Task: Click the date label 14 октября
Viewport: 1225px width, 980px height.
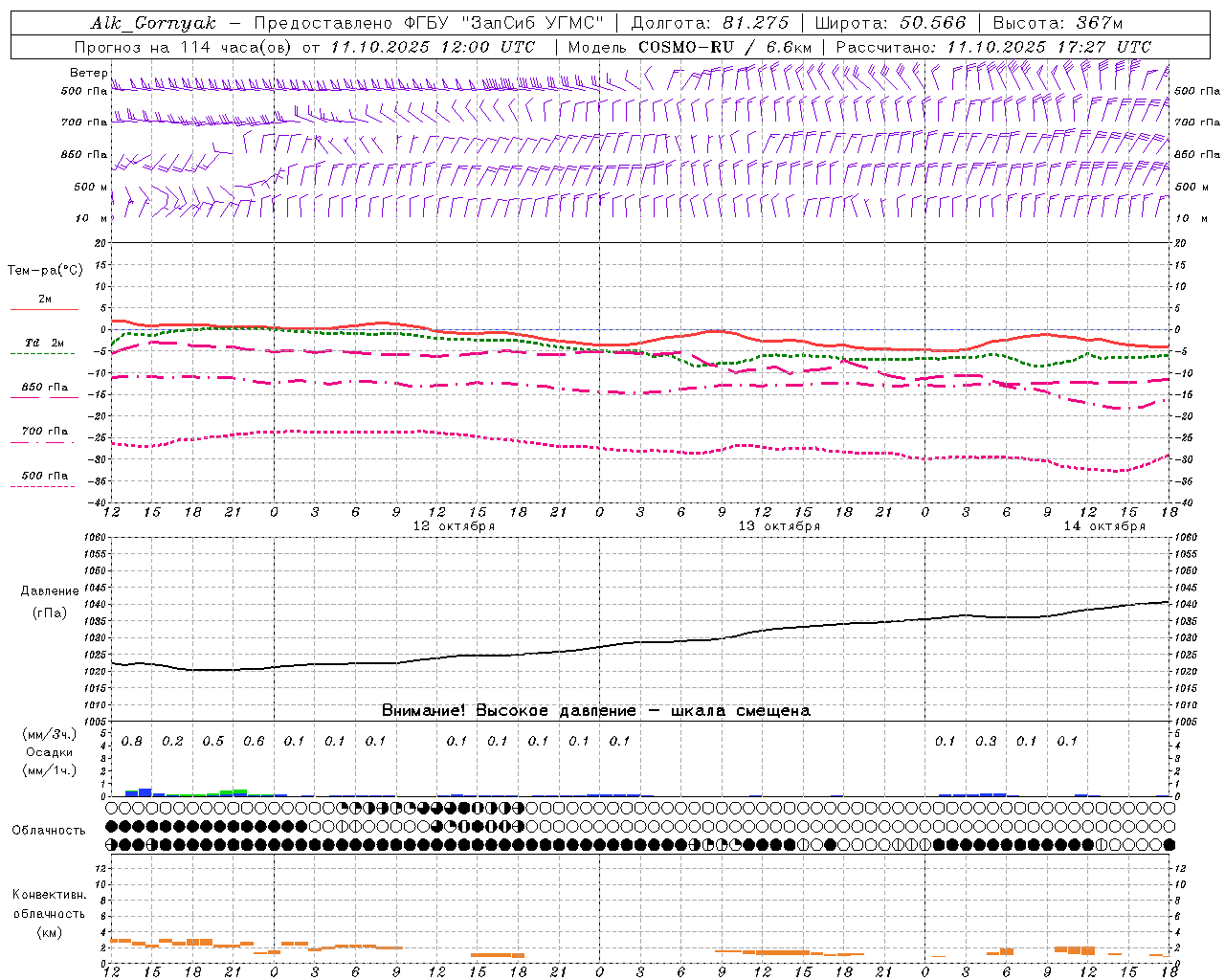Action: (1104, 526)
